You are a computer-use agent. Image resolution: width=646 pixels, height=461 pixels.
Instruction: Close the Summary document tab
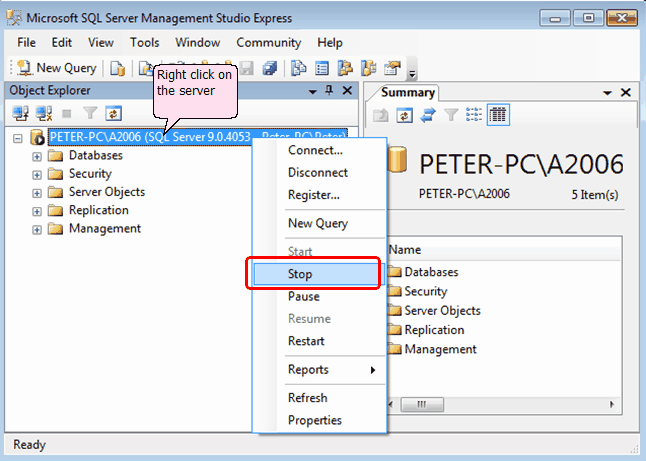pos(625,92)
